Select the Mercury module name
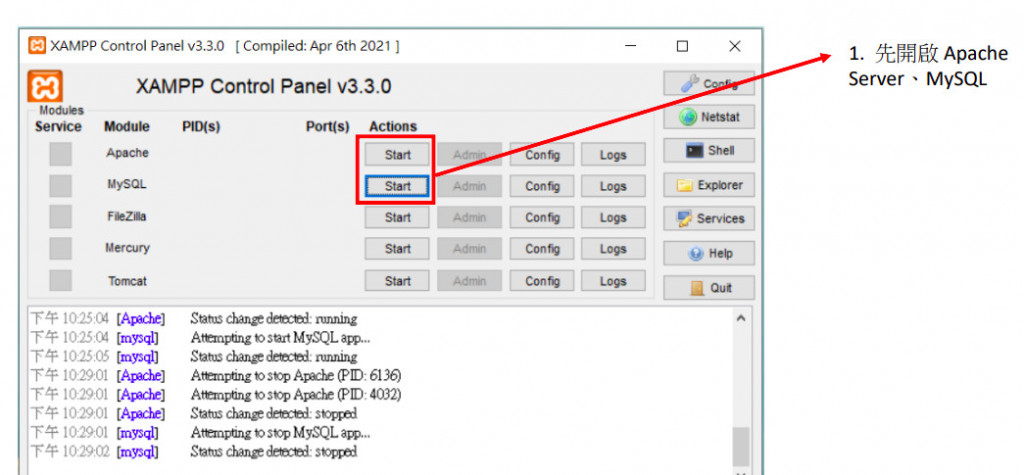 point(127,248)
